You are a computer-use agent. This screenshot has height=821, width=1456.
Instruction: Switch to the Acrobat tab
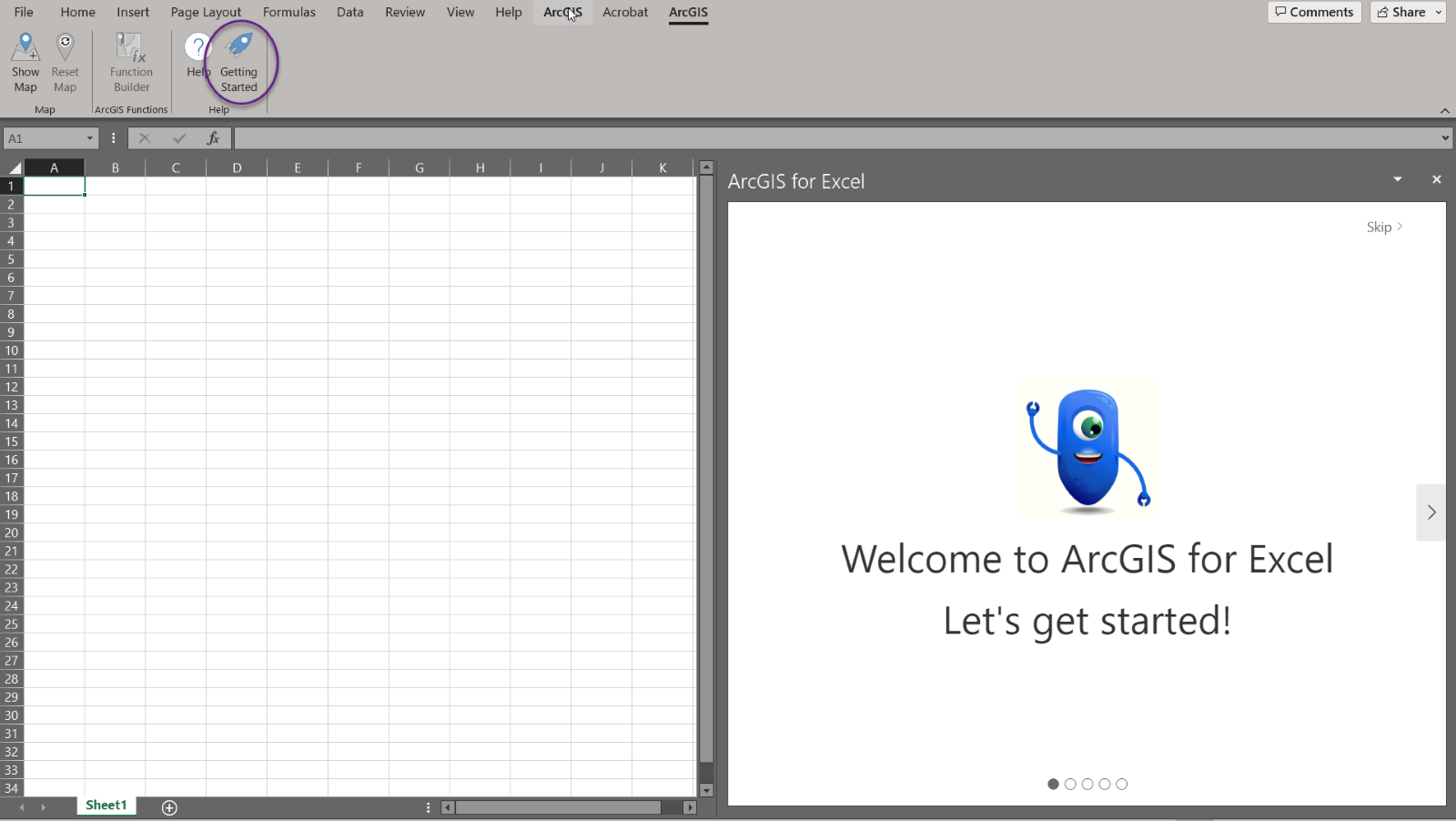[625, 12]
